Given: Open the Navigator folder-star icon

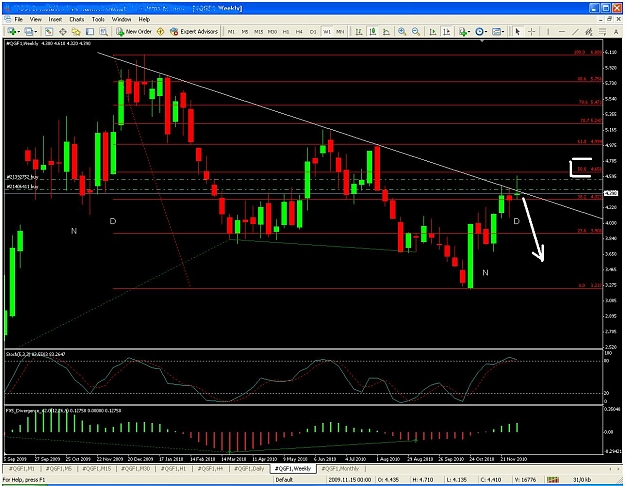Looking at the screenshot, I should (x=76, y=31).
